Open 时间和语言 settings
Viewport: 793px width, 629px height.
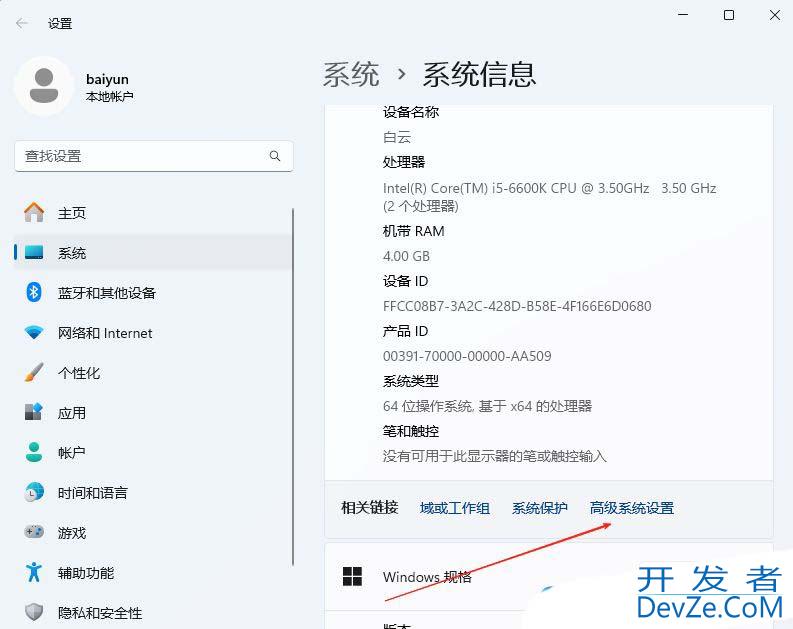click(x=153, y=492)
